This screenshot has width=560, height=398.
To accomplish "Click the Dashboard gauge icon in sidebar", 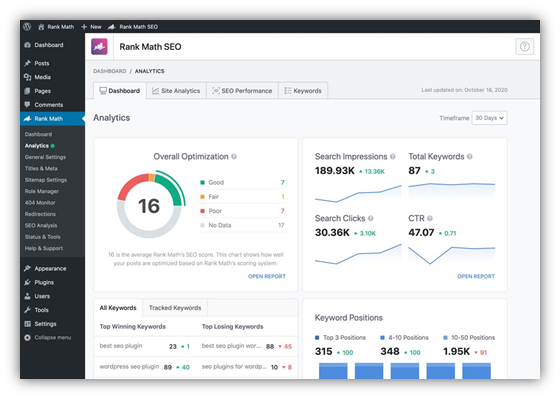I will click(28, 45).
